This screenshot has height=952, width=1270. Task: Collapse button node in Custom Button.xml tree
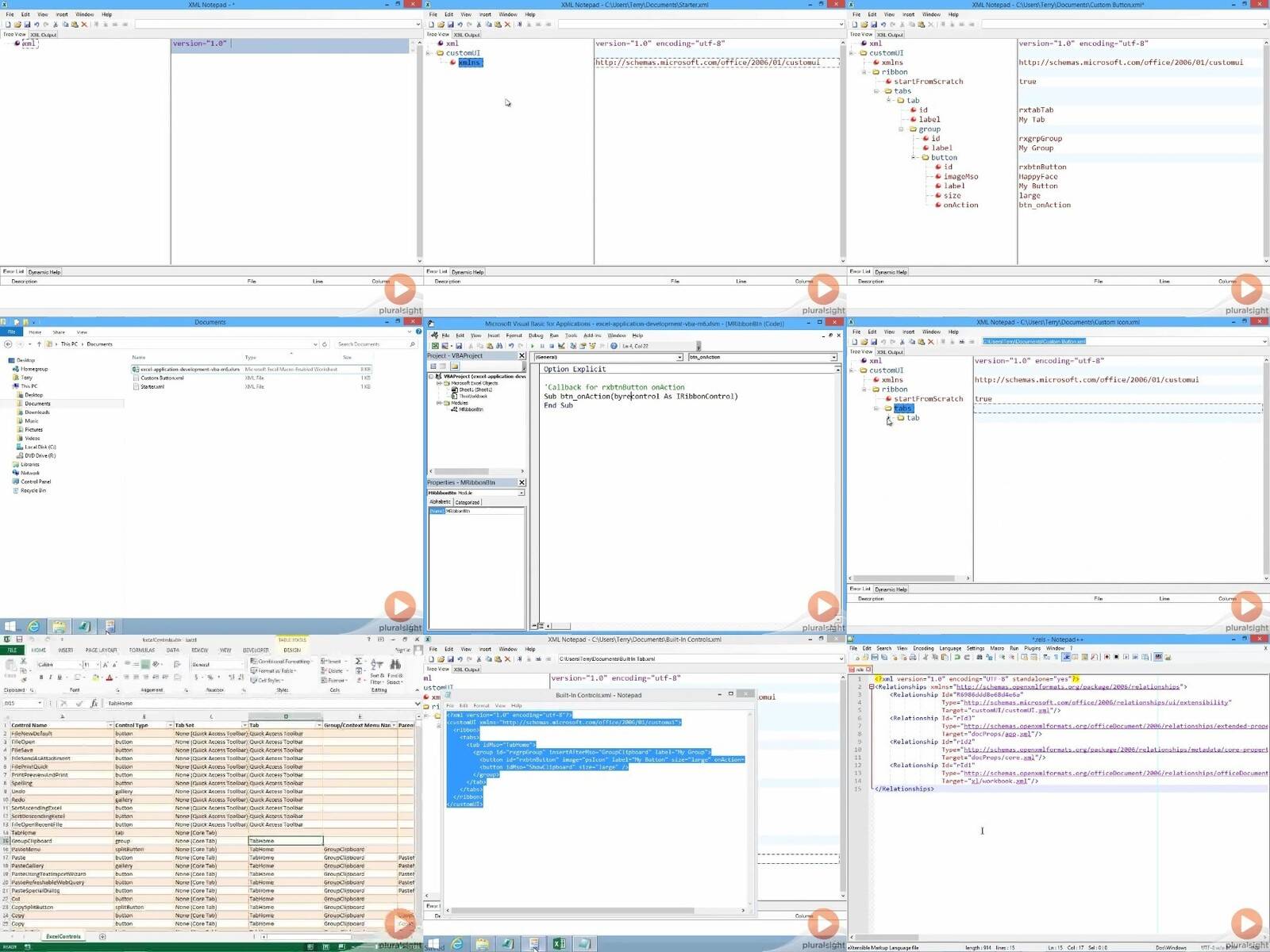tap(914, 158)
